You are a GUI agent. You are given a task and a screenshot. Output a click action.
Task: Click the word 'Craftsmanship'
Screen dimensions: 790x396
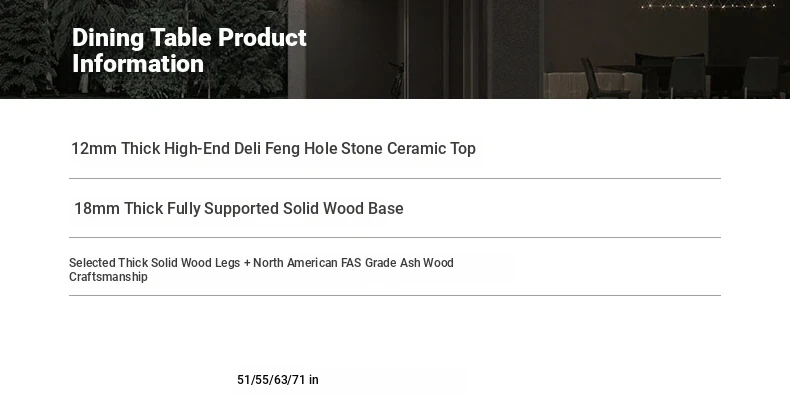point(108,277)
